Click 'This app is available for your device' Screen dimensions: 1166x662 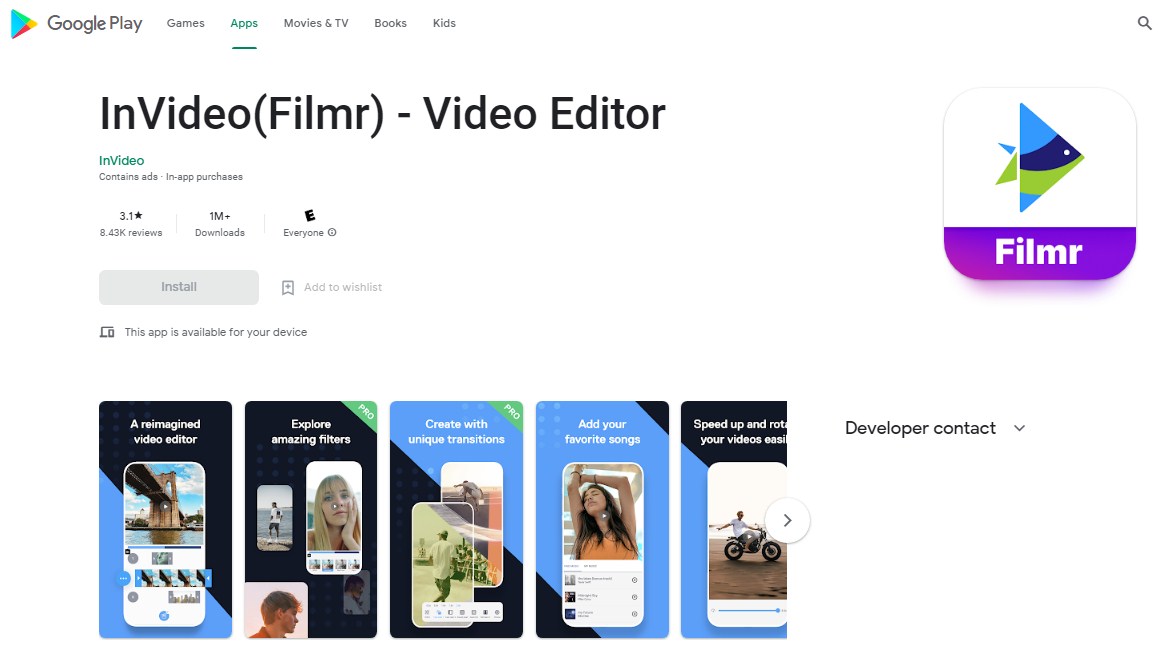click(216, 332)
